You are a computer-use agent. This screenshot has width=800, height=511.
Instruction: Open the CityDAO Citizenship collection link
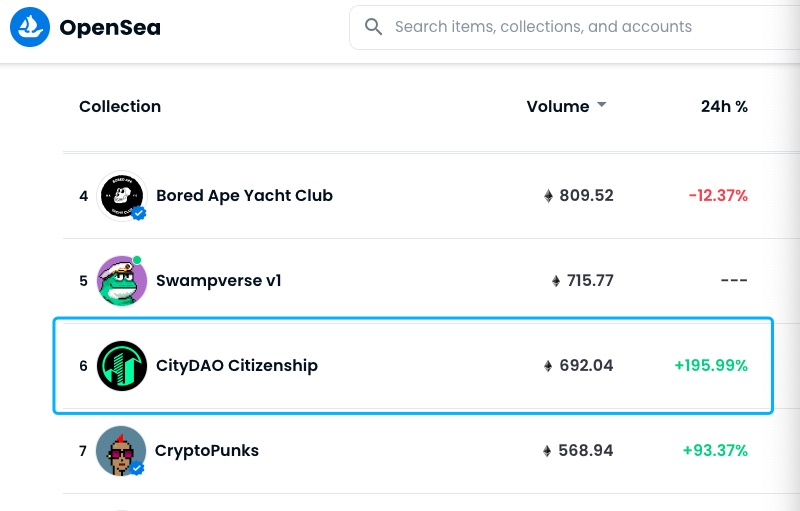237,366
